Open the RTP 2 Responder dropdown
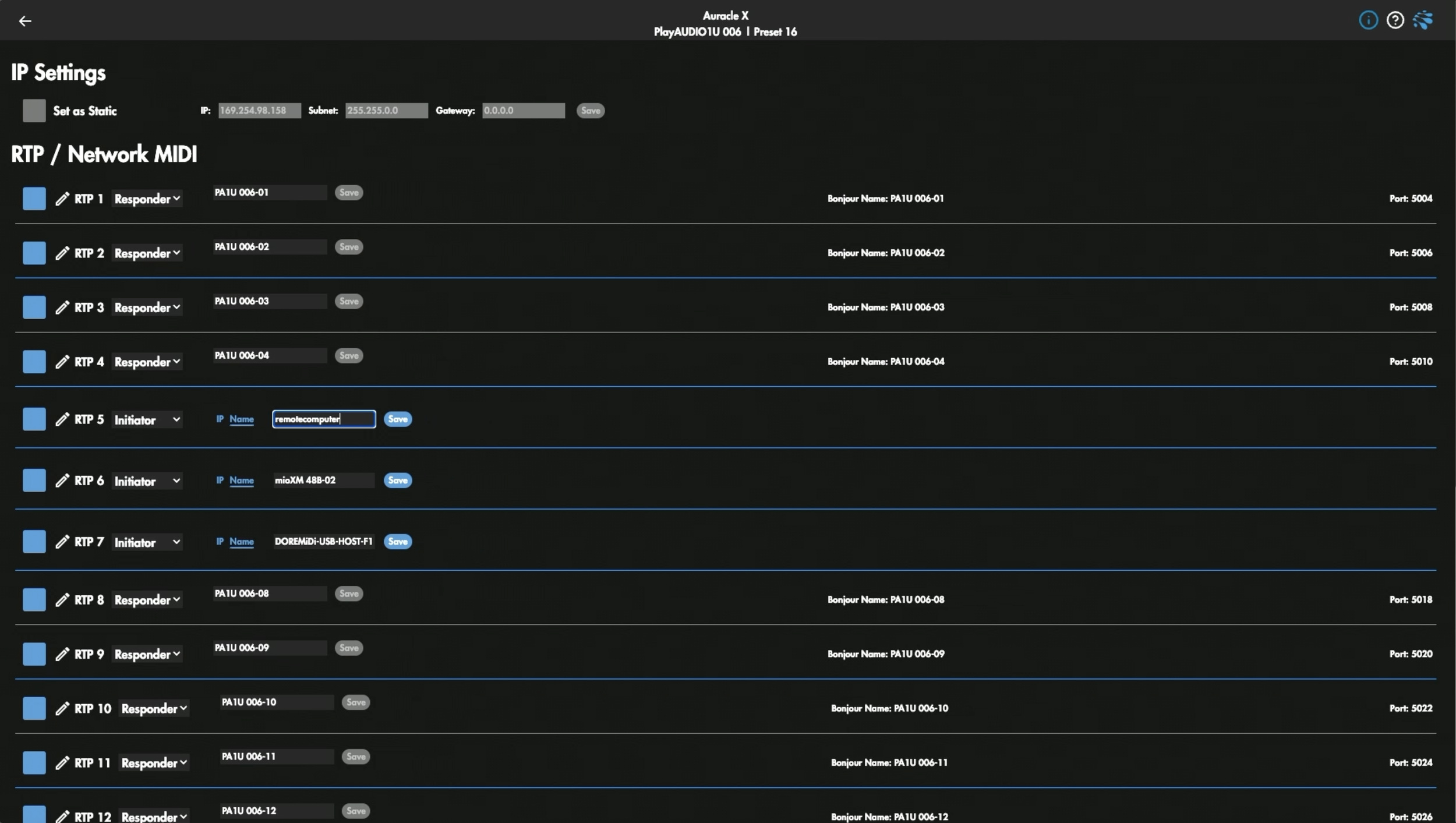The image size is (1456, 823). coord(147,253)
